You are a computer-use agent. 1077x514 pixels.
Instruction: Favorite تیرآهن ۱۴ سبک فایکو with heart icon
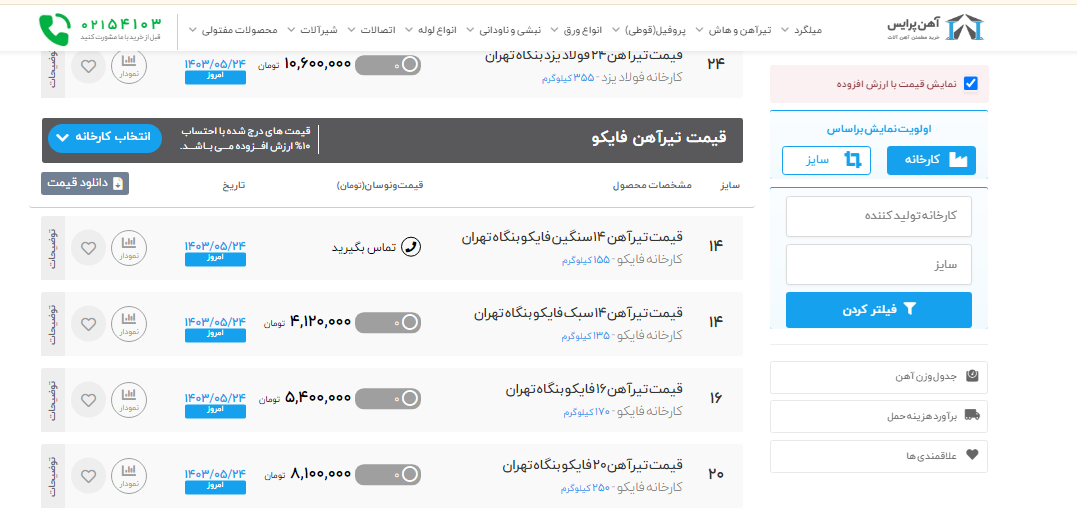pyautogui.click(x=89, y=323)
